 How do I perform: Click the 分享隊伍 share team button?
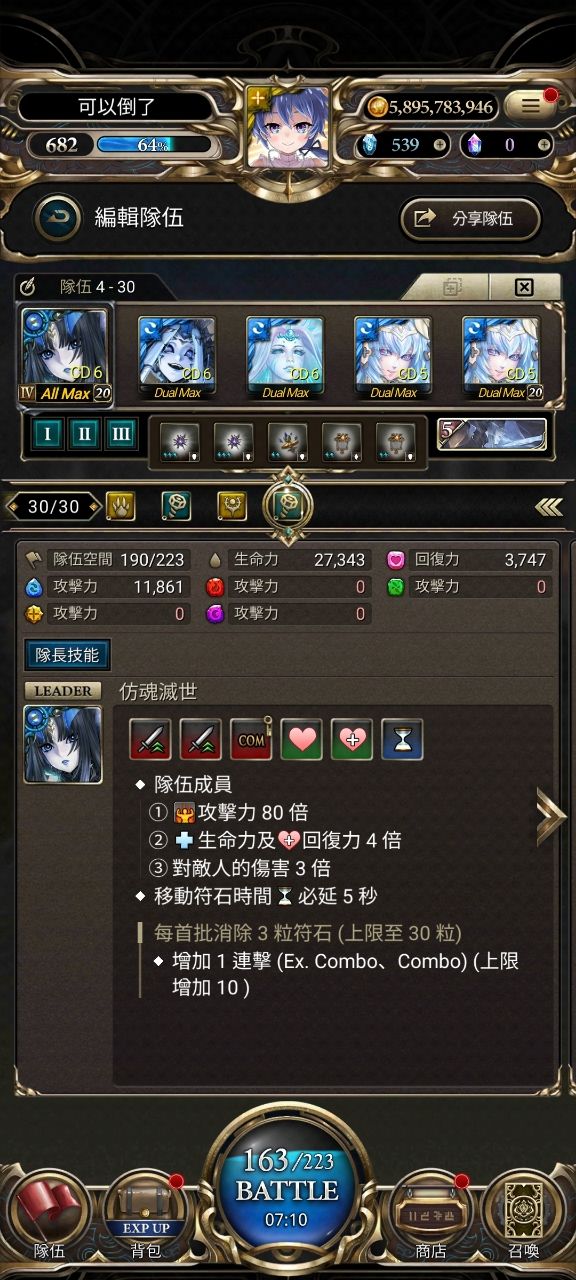coord(471,218)
